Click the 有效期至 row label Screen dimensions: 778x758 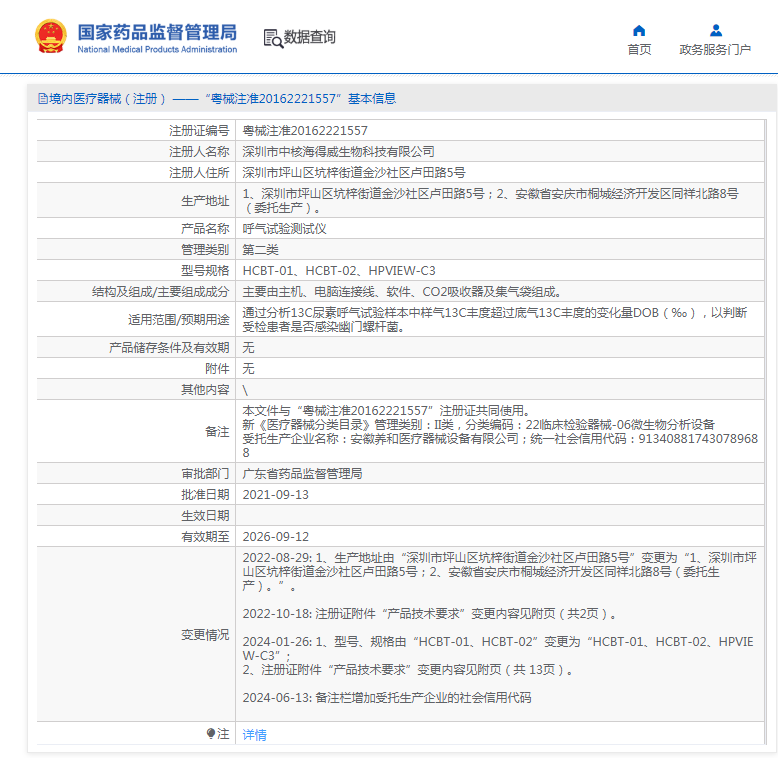coord(205,537)
